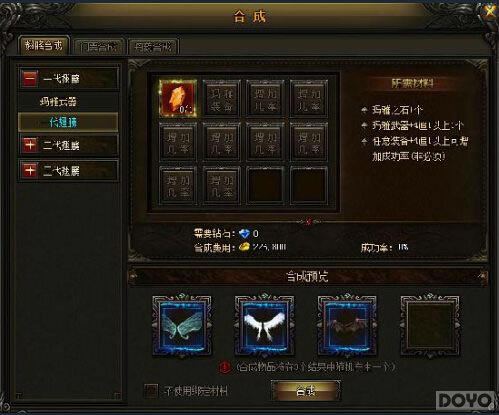The height and width of the screenshot is (415, 499).
Task: Select the white feathered wings preview
Action: [x=264, y=325]
